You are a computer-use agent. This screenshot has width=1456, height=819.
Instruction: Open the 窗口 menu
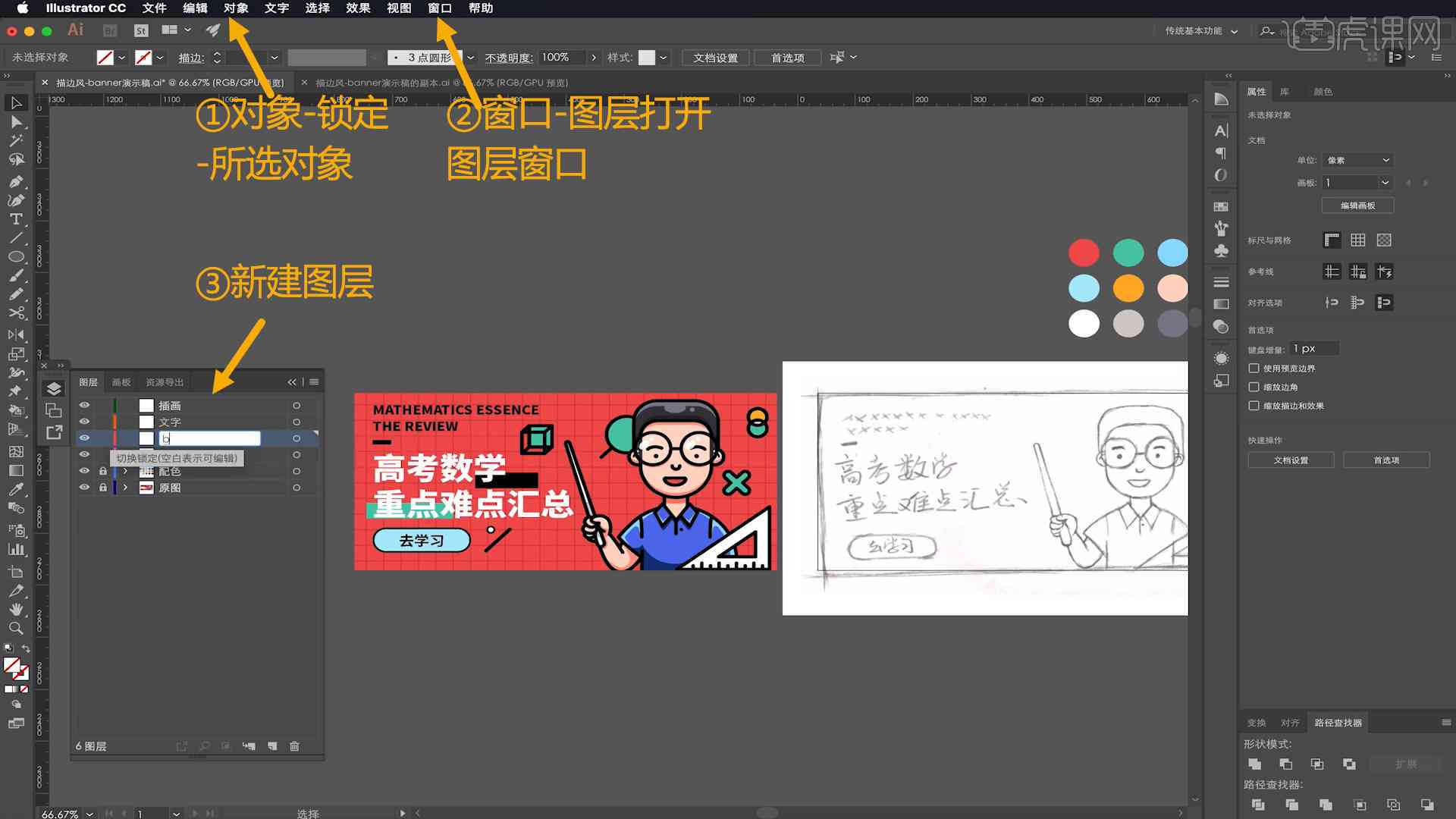438,8
